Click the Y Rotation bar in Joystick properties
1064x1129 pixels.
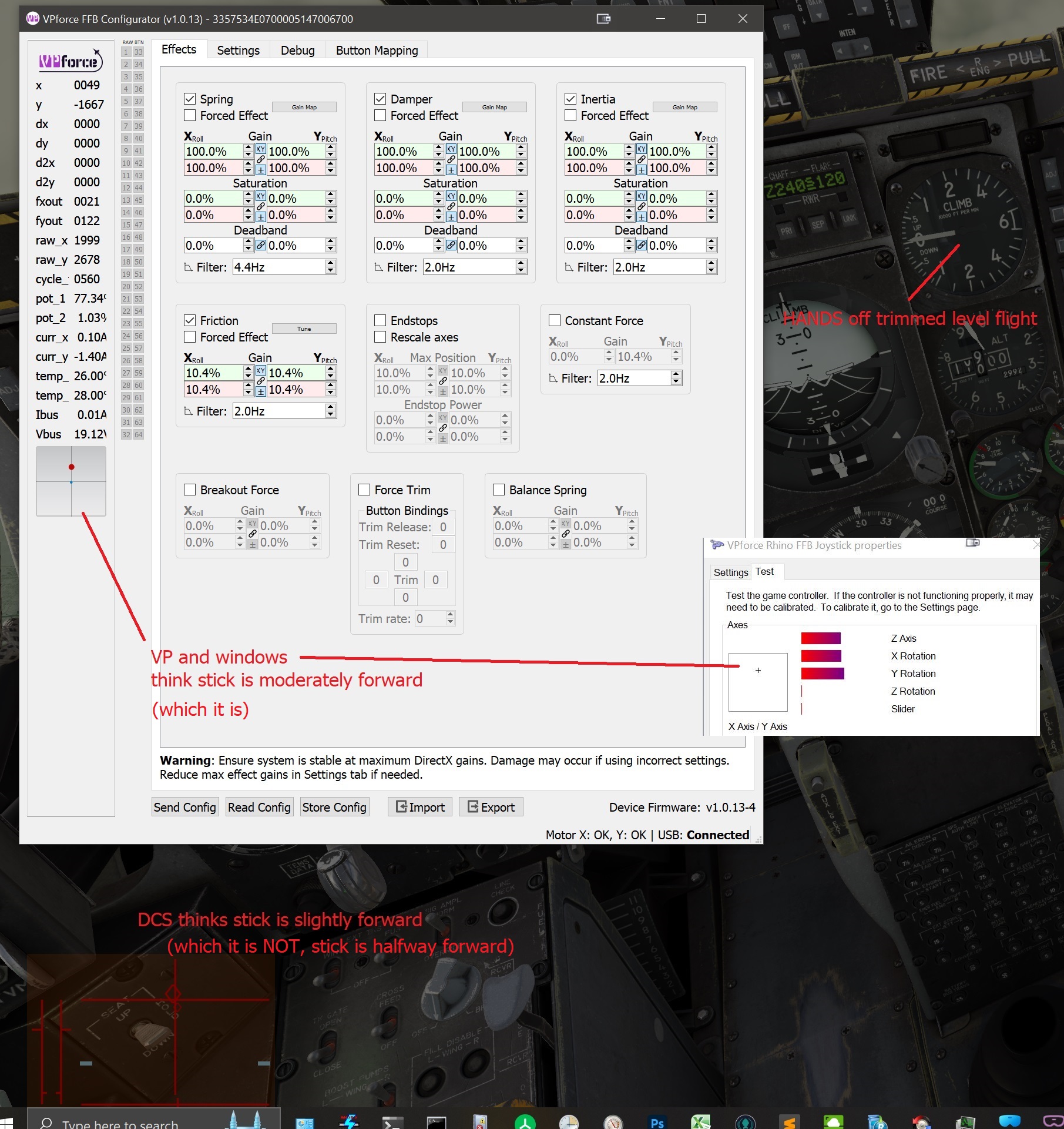click(823, 674)
